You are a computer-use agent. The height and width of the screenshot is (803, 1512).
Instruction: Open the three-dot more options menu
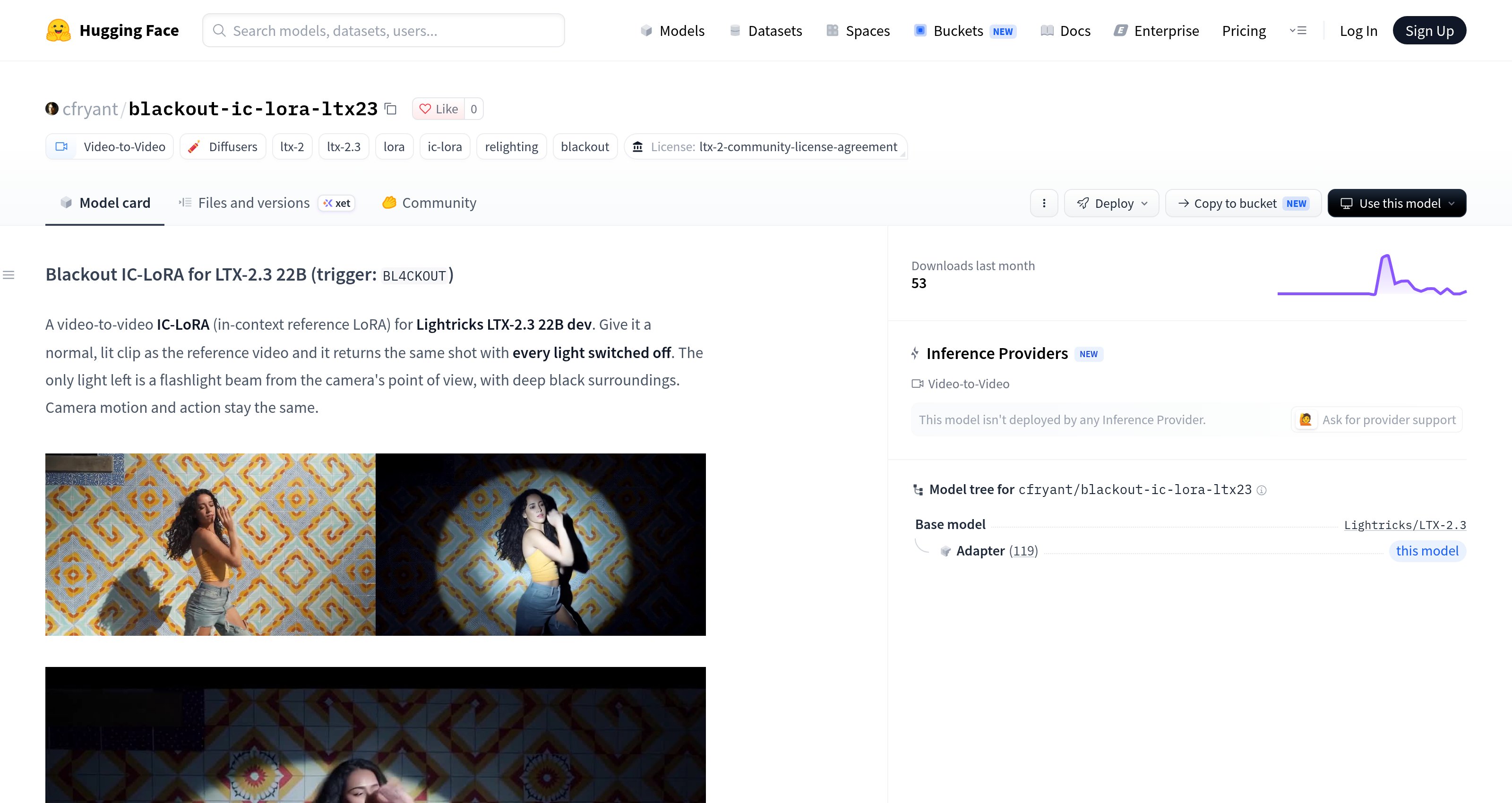1044,203
